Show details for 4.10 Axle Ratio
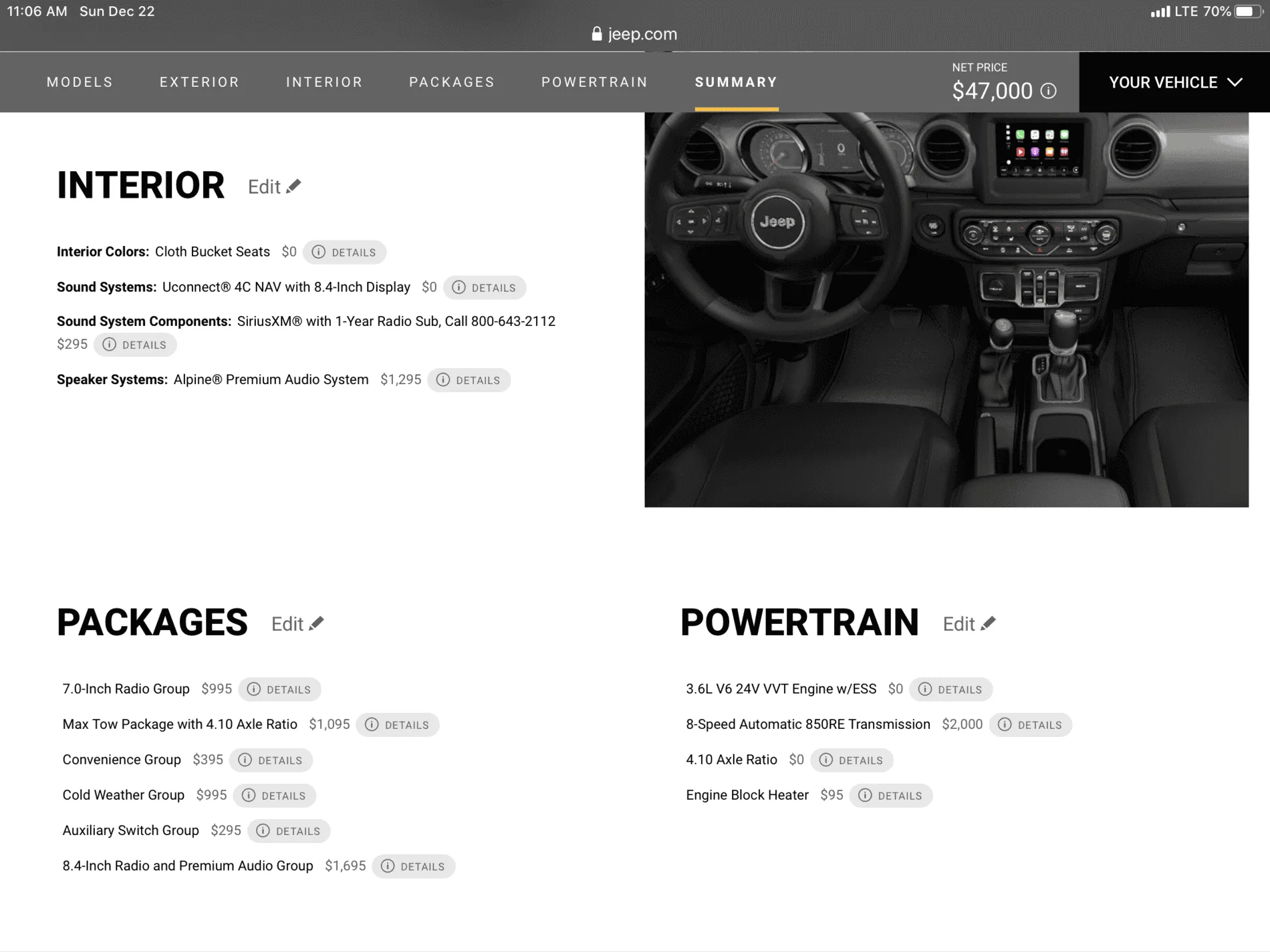The width and height of the screenshot is (1270, 952). point(852,760)
